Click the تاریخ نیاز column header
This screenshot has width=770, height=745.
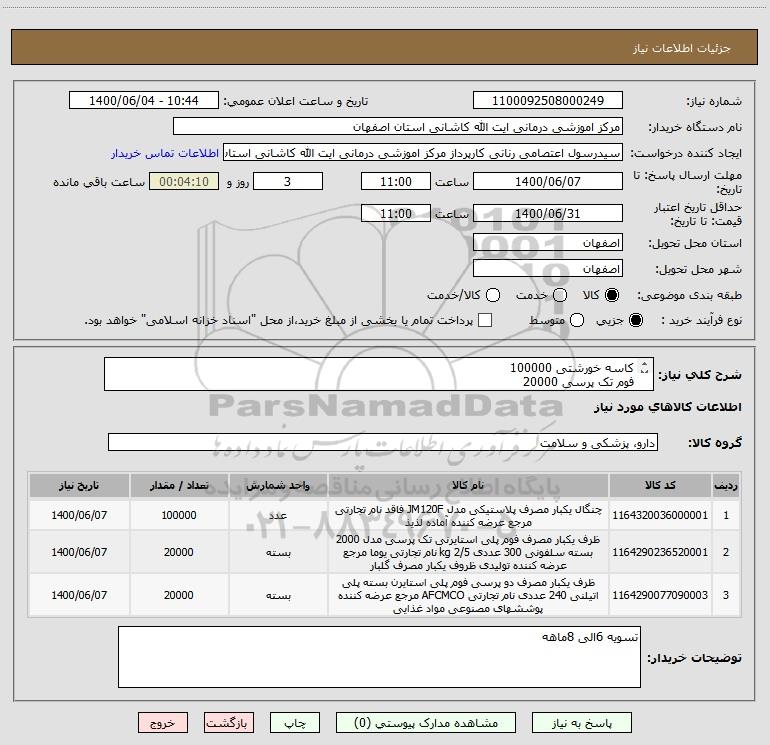tap(79, 485)
